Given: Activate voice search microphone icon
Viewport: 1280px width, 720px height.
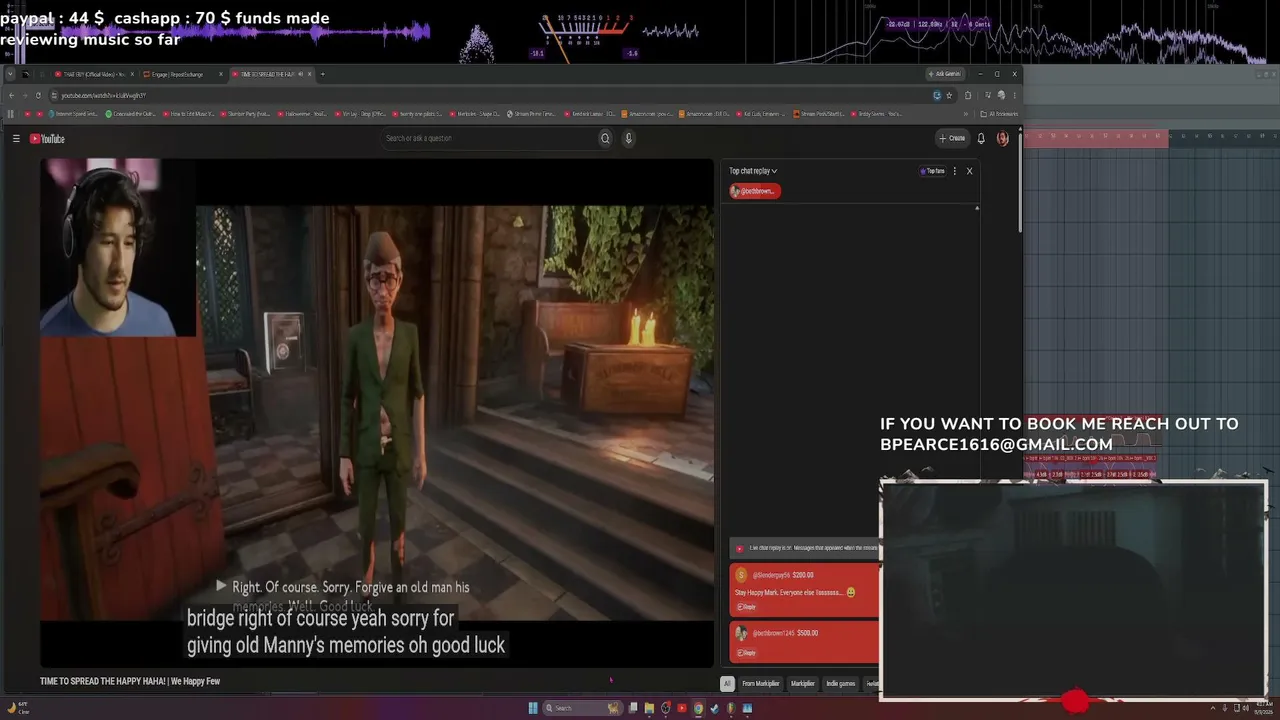Looking at the screenshot, I should [628, 138].
